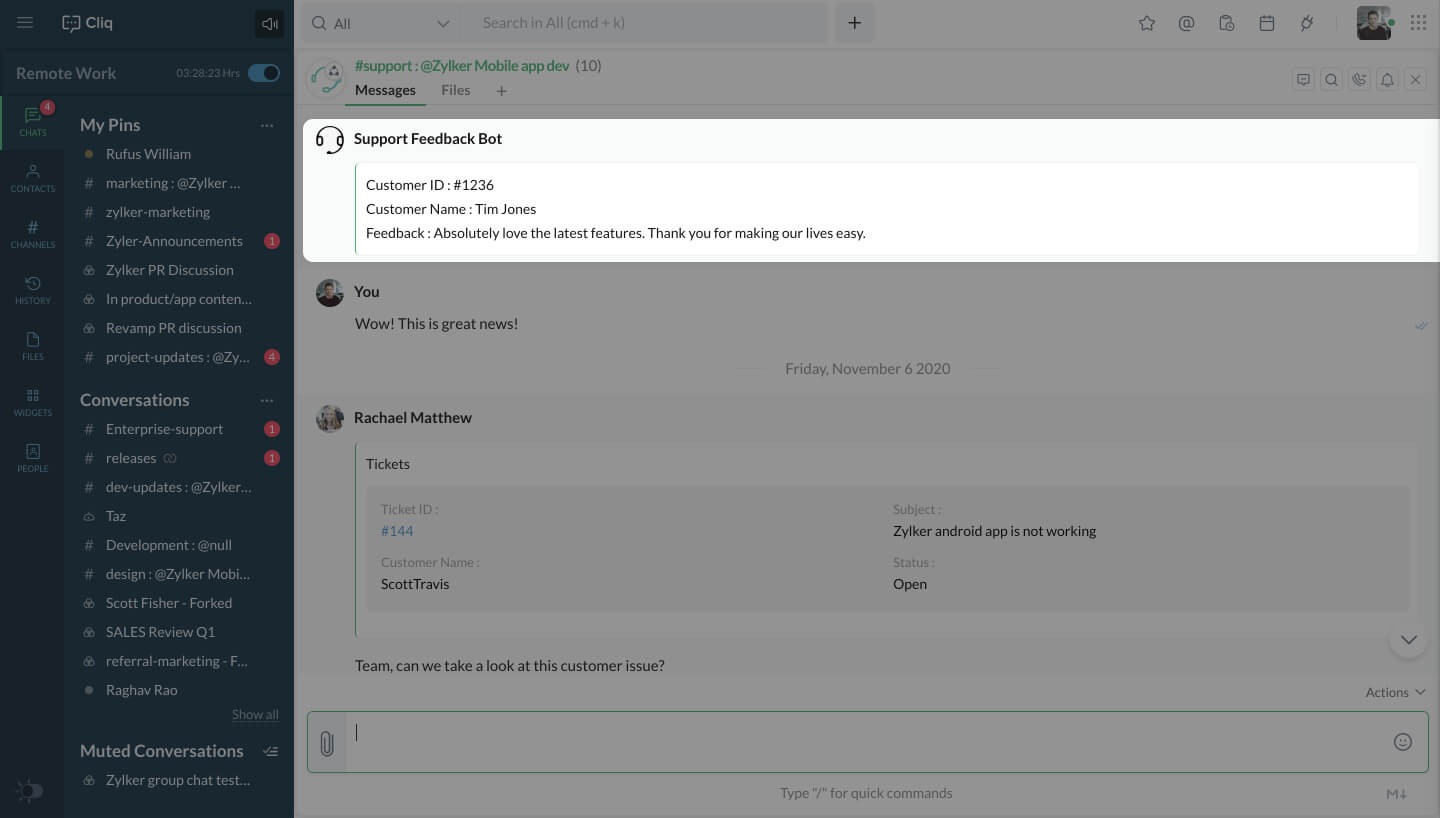Image resolution: width=1440 pixels, height=818 pixels.
Task: Open the Actions dropdown
Action: tap(1395, 692)
